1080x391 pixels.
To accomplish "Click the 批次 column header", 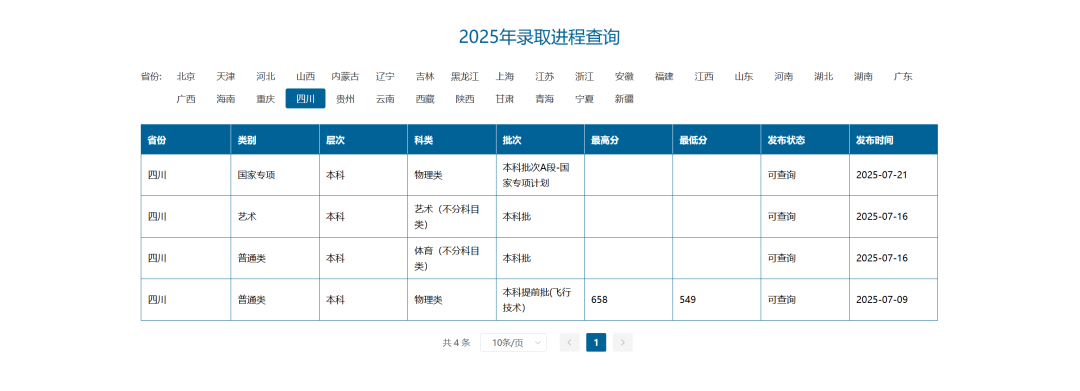I will coord(540,140).
